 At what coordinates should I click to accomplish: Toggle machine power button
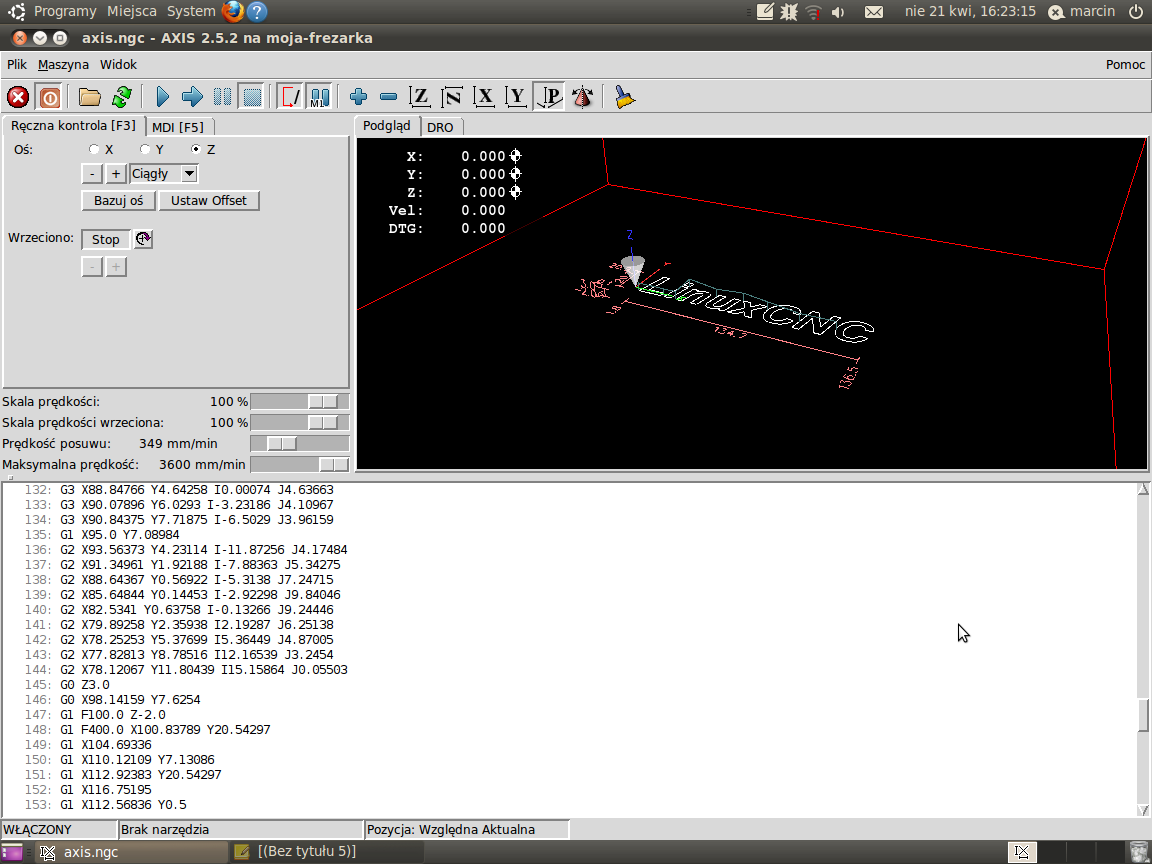[49, 97]
